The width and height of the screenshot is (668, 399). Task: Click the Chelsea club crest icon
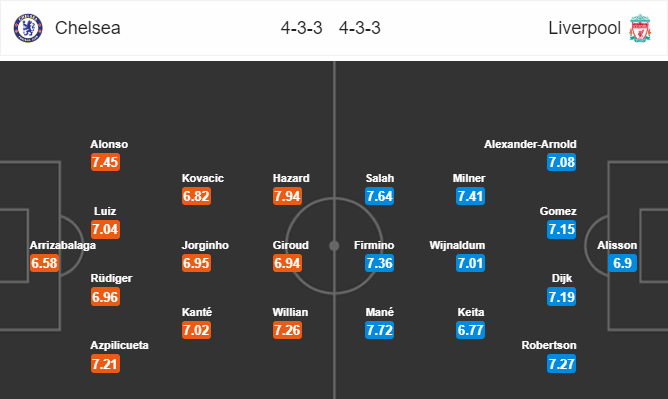[x=28, y=28]
